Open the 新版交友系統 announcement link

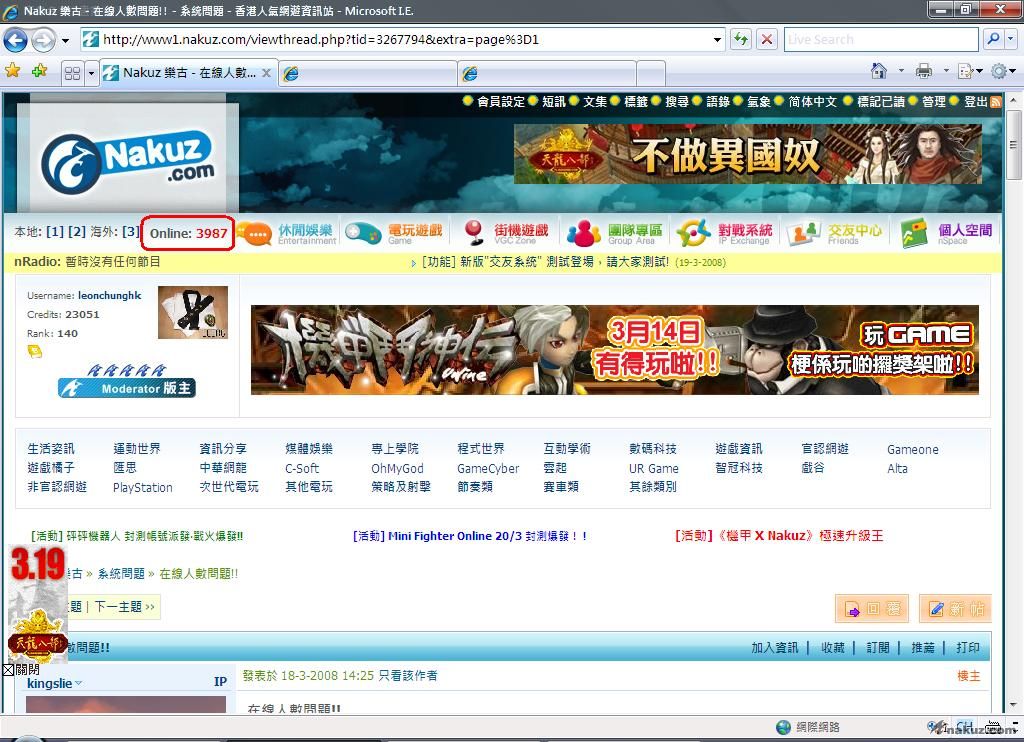(x=545, y=262)
